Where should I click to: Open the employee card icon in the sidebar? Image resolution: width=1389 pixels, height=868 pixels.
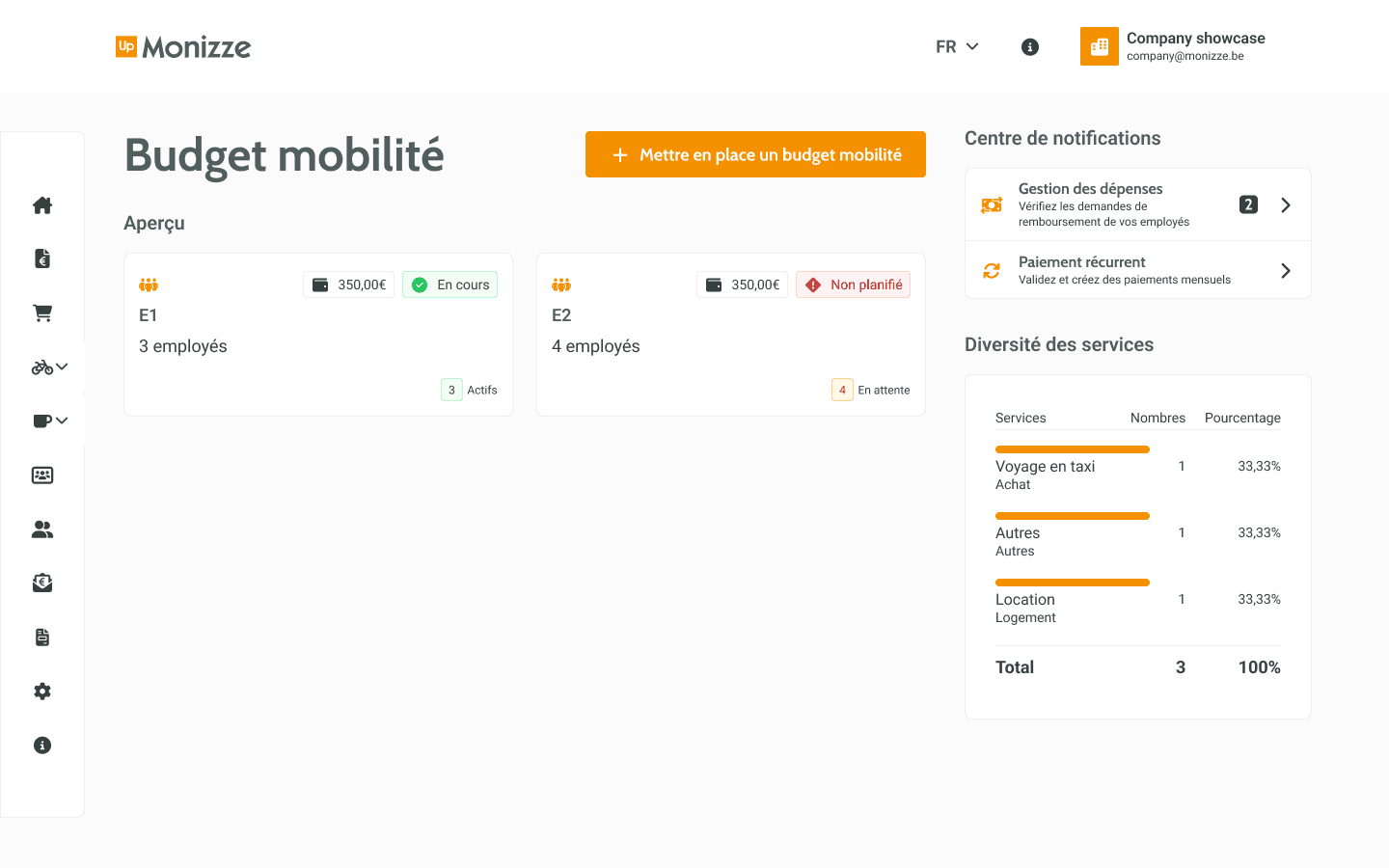pyautogui.click(x=41, y=475)
